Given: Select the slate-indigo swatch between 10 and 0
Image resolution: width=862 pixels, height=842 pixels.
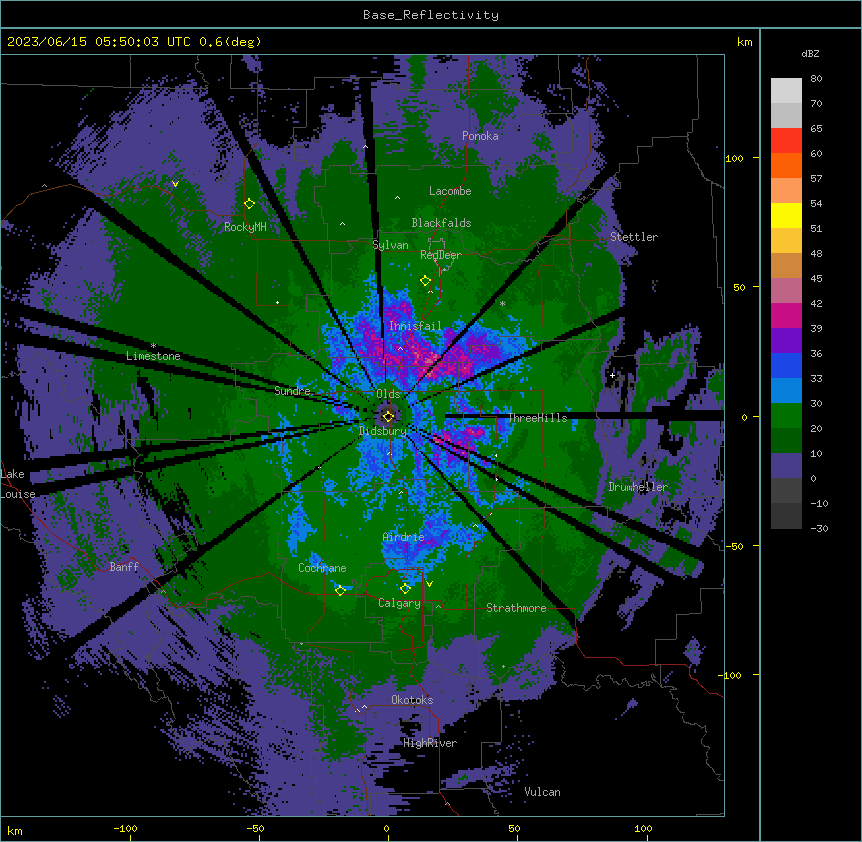Looking at the screenshot, I should (x=786, y=466).
